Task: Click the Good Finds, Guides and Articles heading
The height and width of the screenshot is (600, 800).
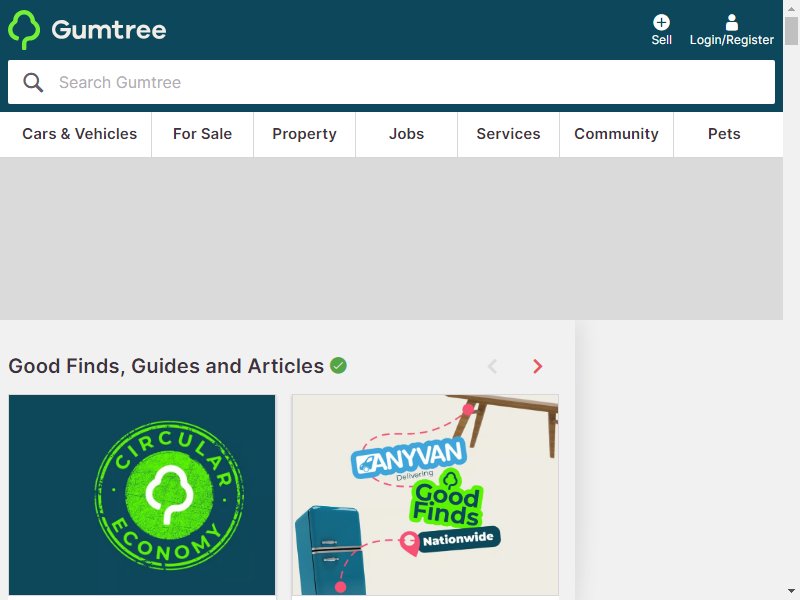Action: click(166, 366)
